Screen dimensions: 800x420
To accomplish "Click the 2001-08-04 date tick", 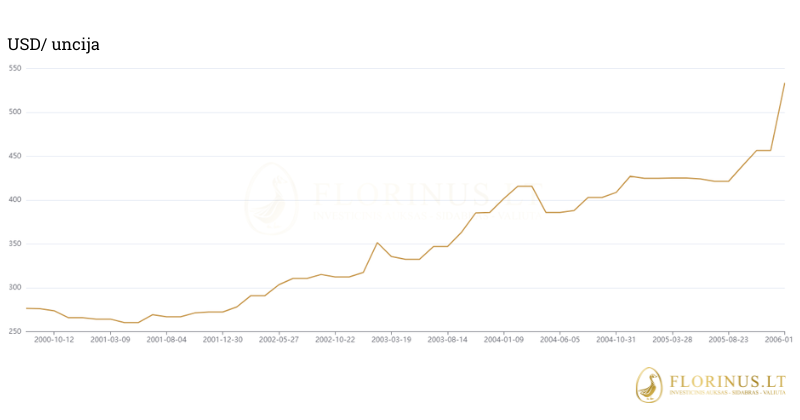I will tap(167, 340).
